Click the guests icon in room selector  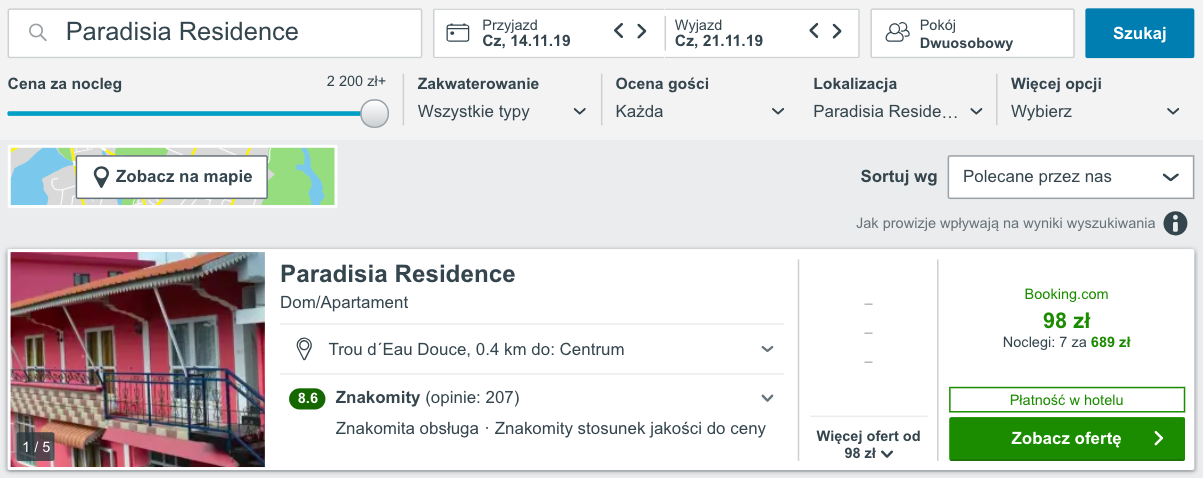[897, 33]
